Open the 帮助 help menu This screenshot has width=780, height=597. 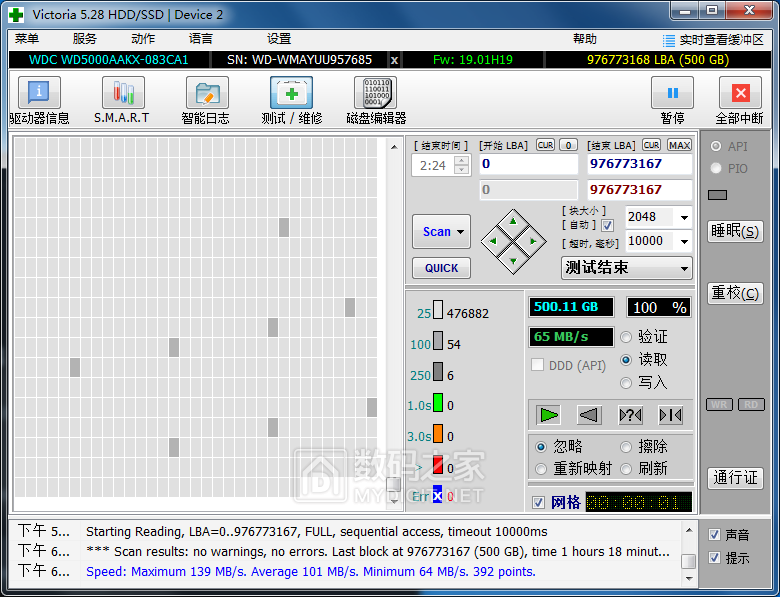585,39
